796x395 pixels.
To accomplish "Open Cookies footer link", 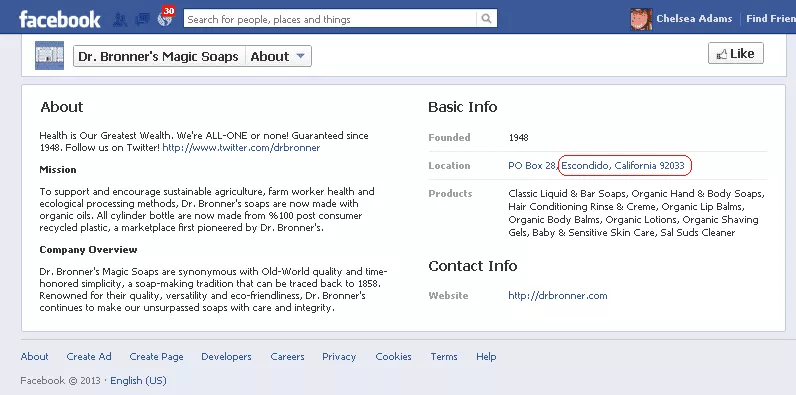I will [393, 356].
